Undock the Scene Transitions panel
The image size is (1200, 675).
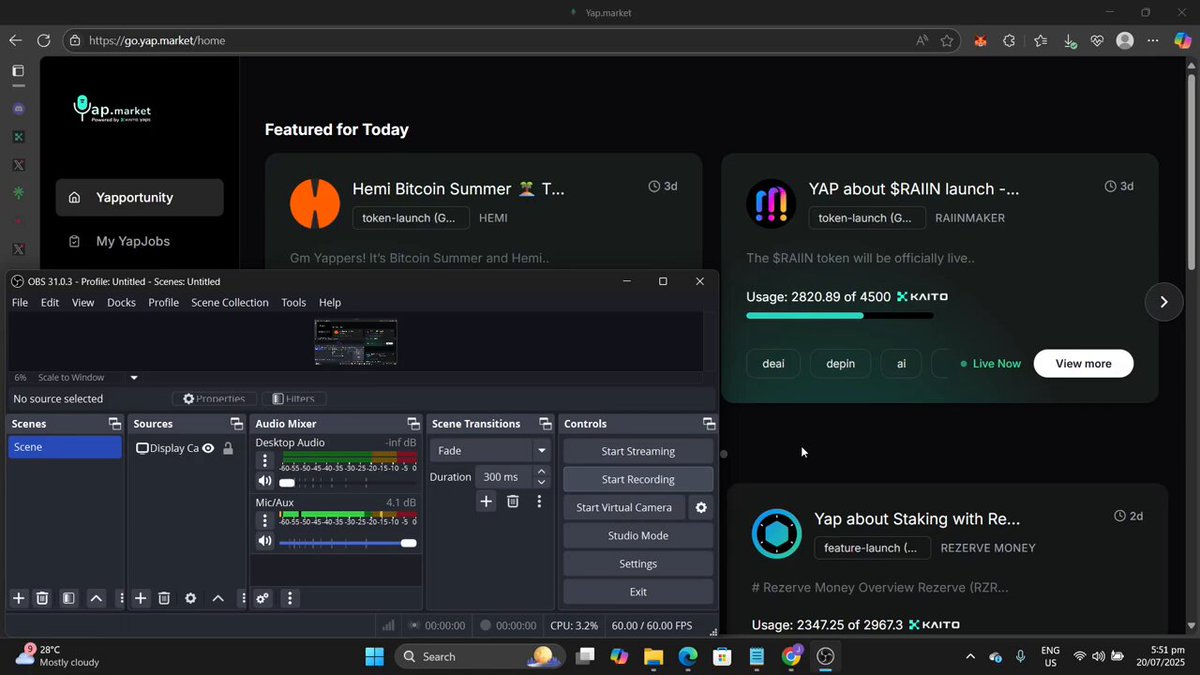coord(545,424)
